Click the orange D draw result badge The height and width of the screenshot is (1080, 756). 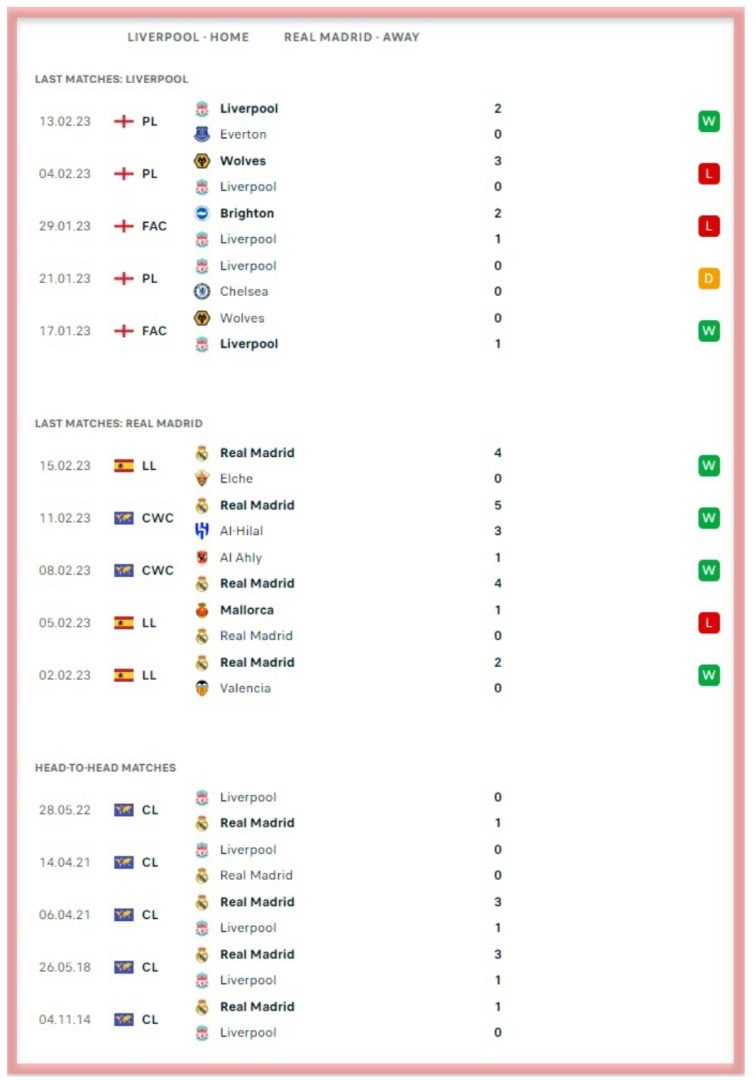click(708, 278)
